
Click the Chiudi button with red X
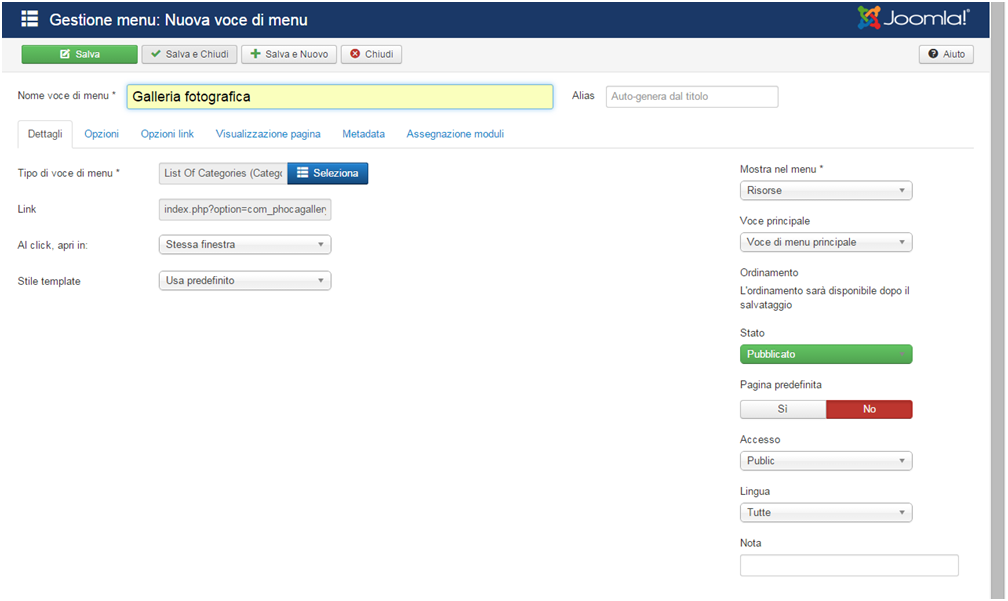coord(371,54)
